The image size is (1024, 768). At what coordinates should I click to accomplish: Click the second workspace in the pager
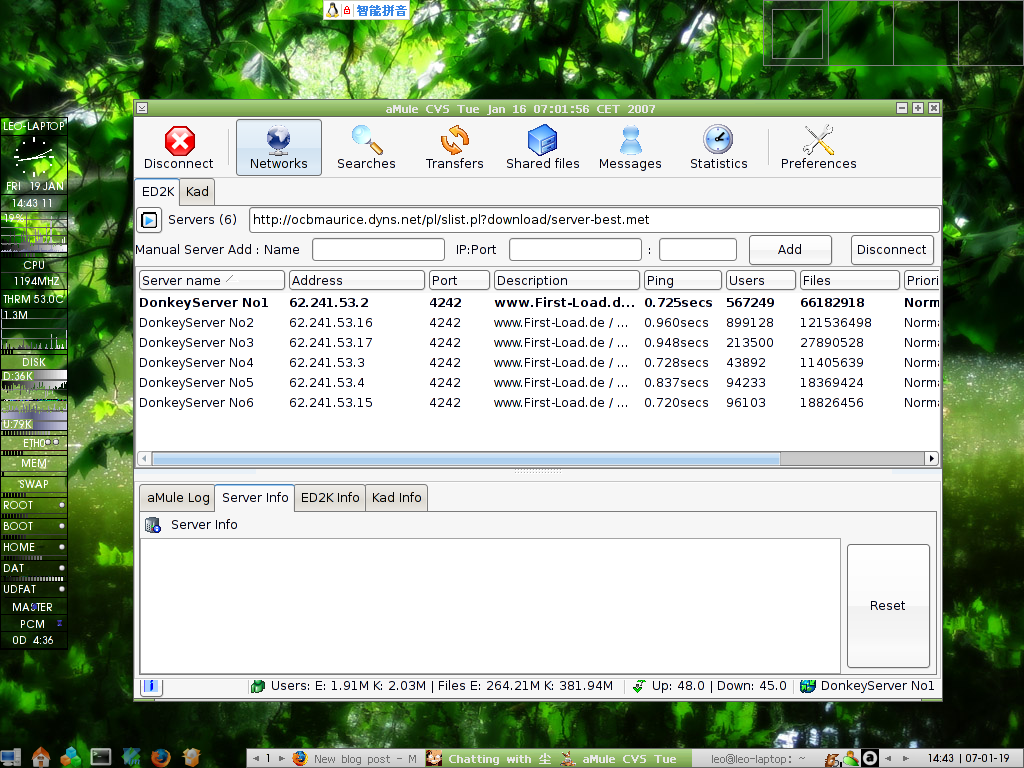861,33
